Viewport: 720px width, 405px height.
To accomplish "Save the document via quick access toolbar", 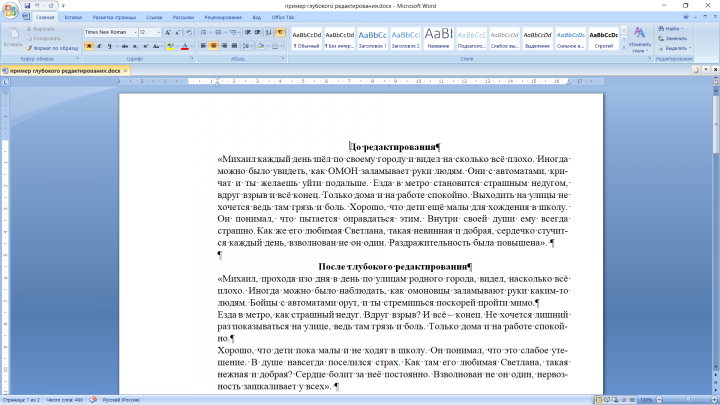I will [27, 6].
